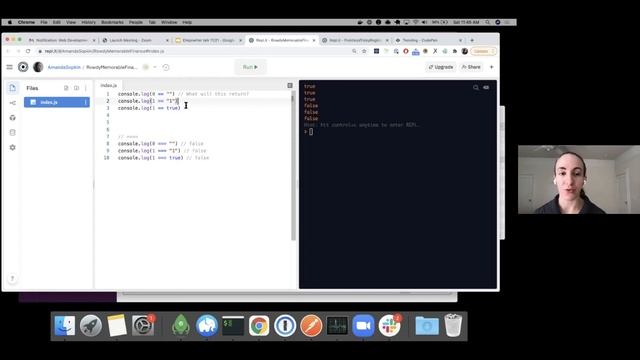Open Postman from the Dock
The image size is (640, 360).
pyautogui.click(x=311, y=326)
